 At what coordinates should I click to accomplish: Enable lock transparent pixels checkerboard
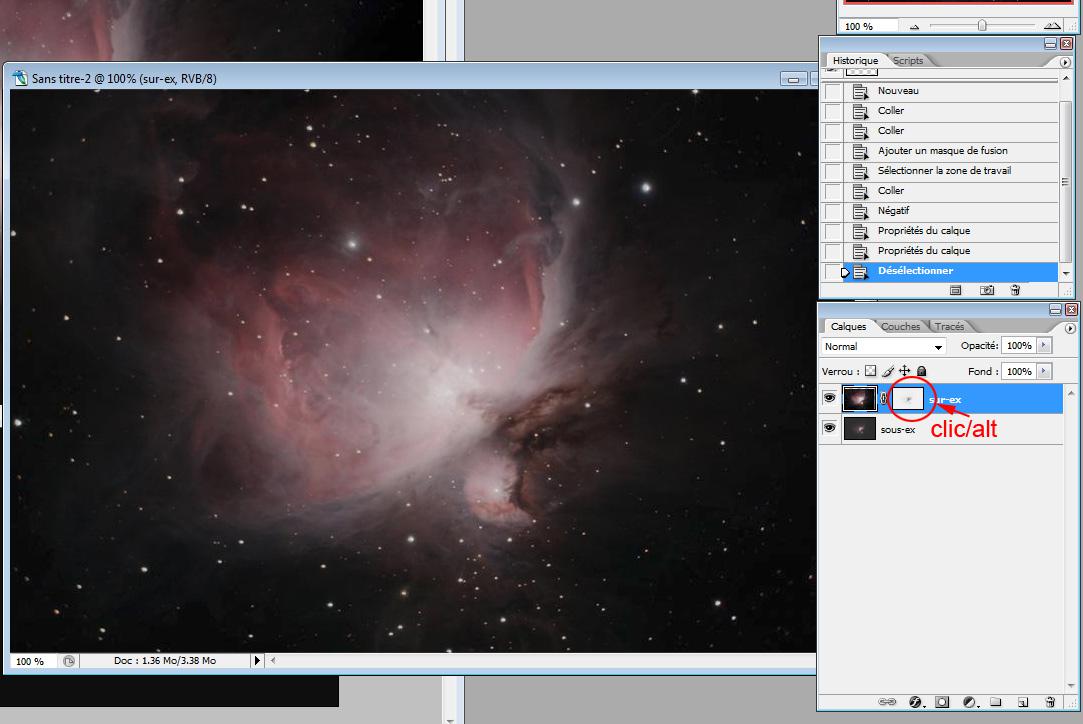point(870,371)
